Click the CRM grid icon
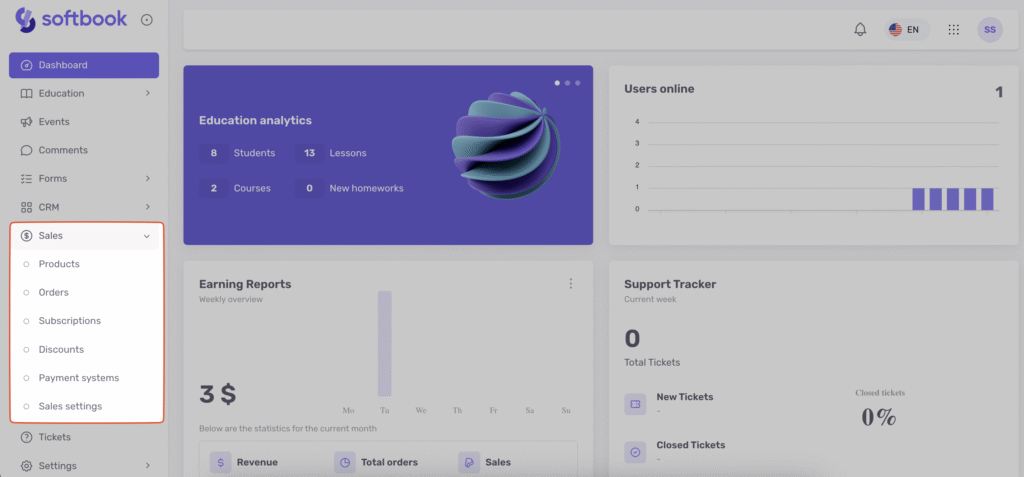The height and width of the screenshot is (477, 1024). point(26,207)
